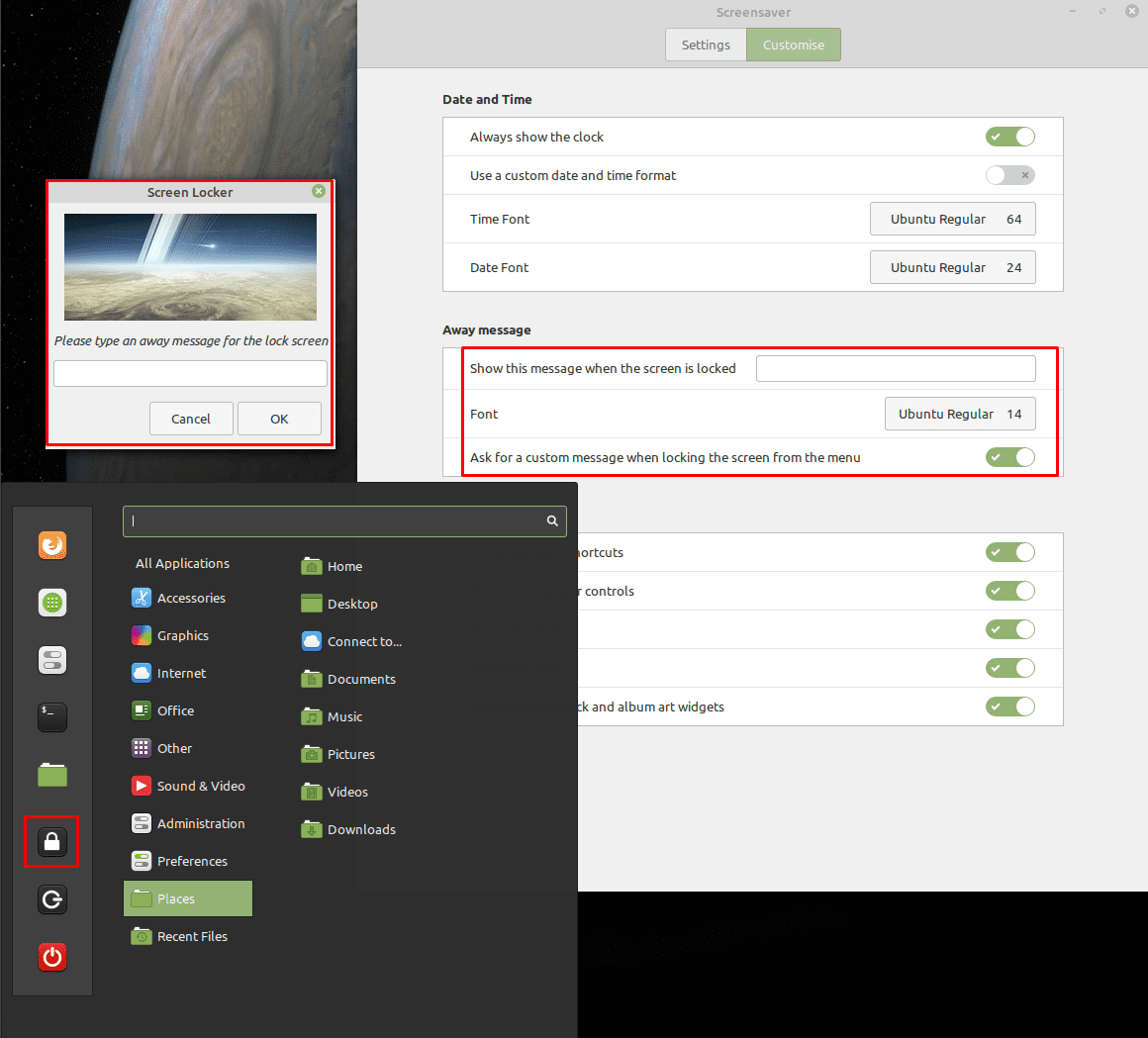Select All Applications in the menu

[x=182, y=563]
